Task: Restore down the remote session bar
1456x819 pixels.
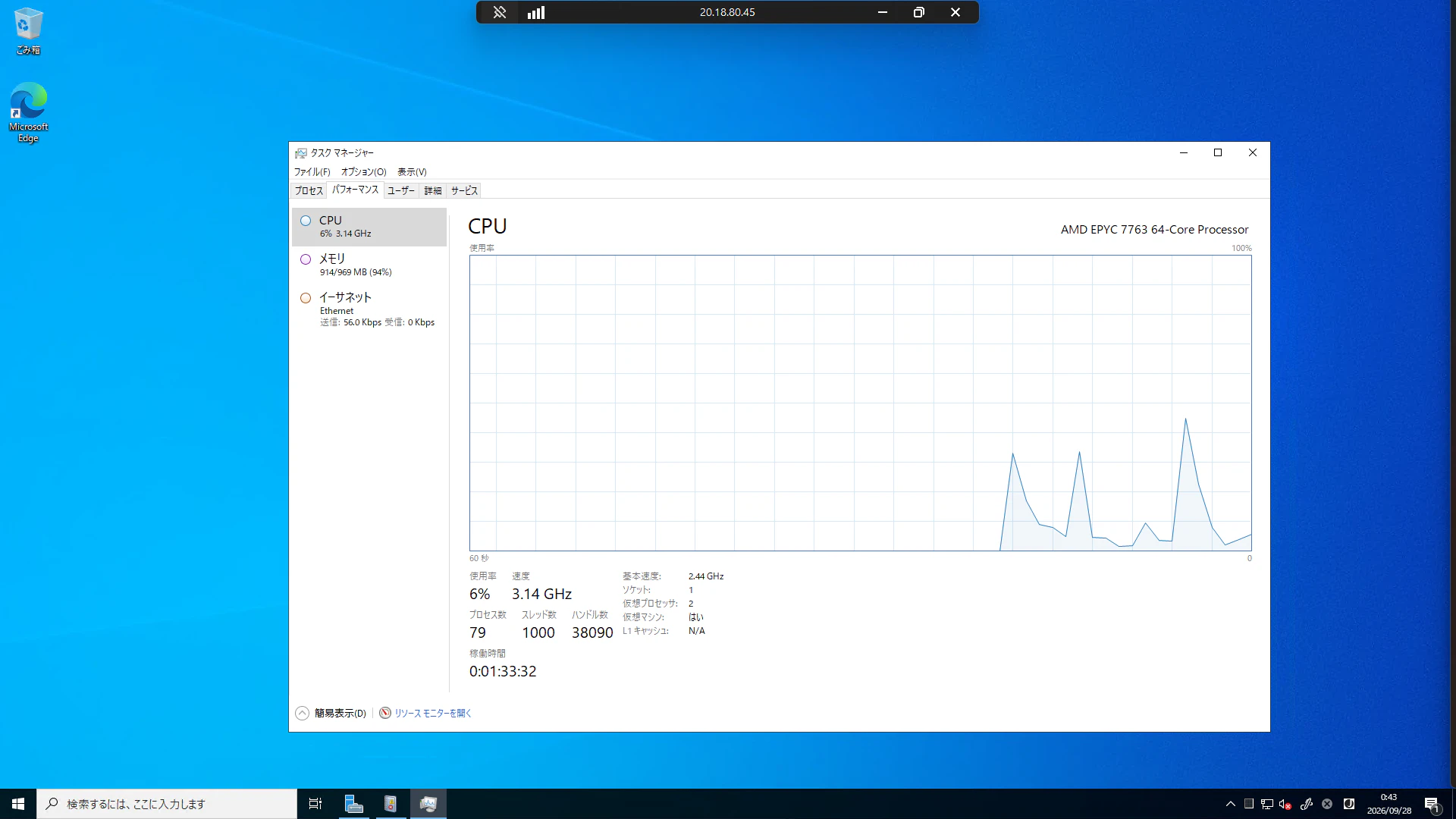Action: [918, 12]
